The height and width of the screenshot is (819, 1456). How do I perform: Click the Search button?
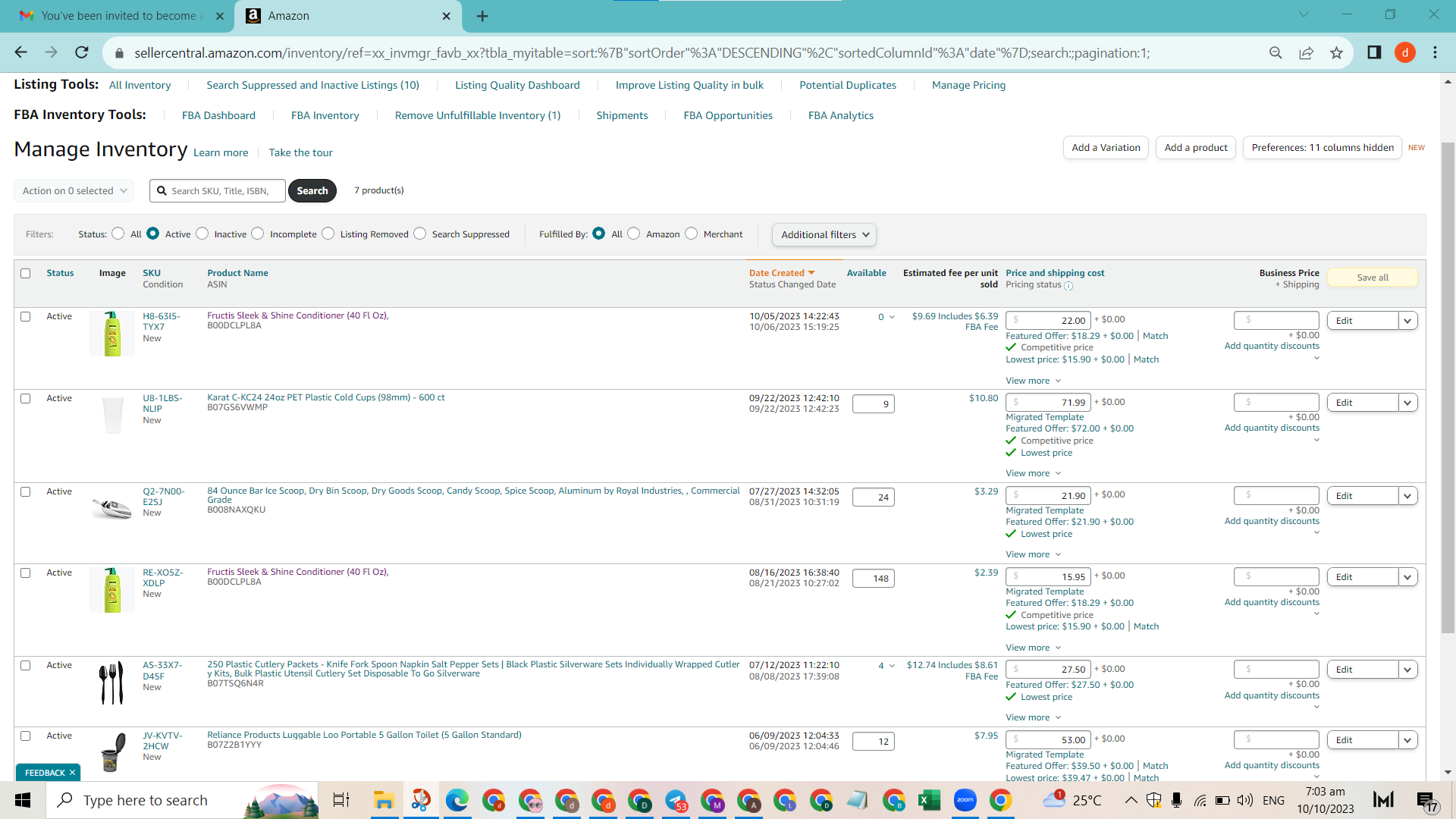[312, 190]
